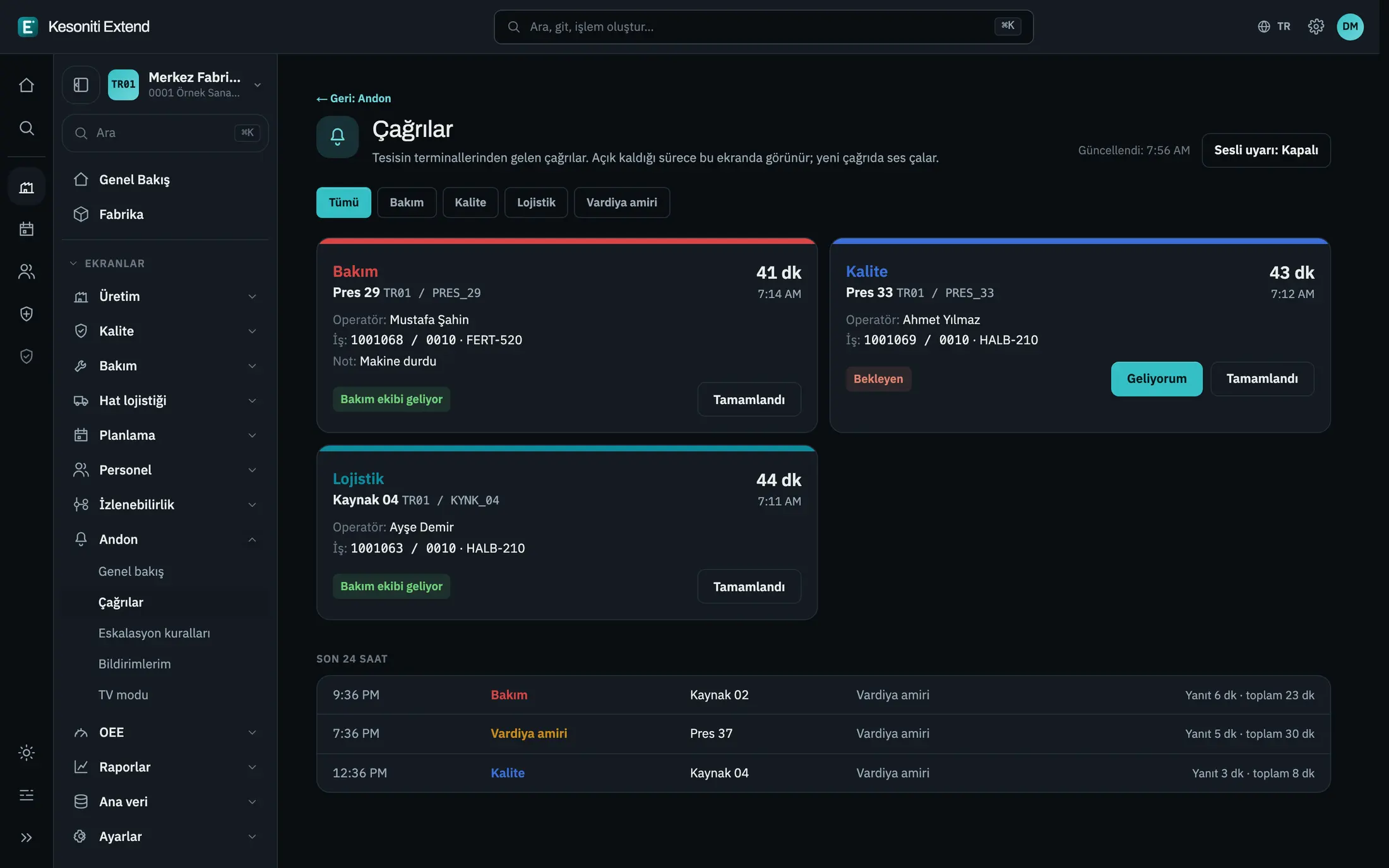Collapse the EKRANLAR group header
This screenshot has width=1389, height=868.
(107, 263)
